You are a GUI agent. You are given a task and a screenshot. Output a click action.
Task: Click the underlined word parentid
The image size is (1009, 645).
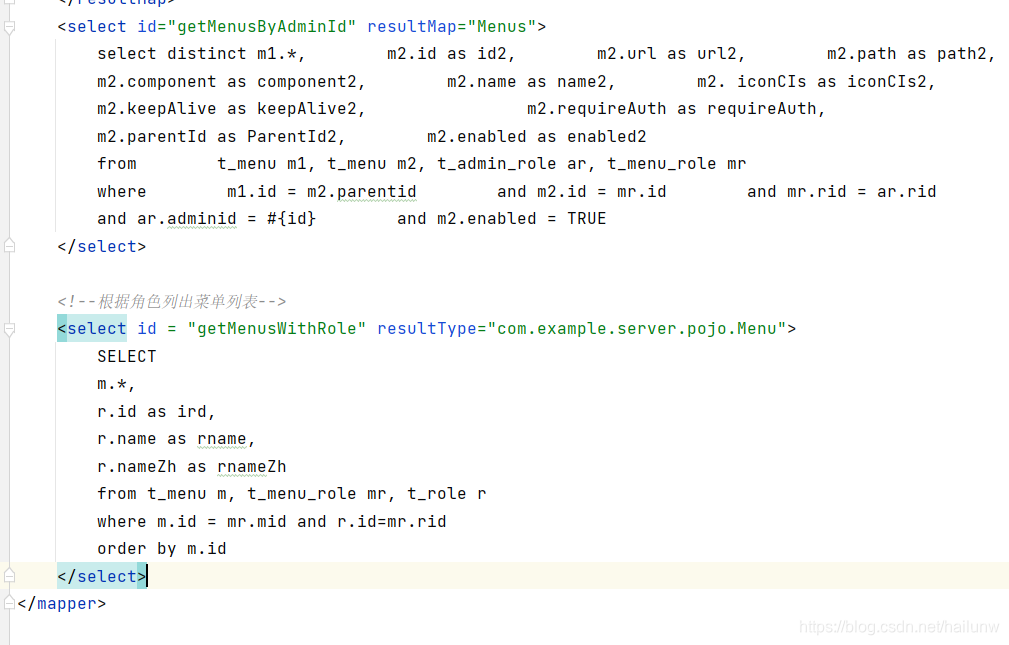click(376, 192)
